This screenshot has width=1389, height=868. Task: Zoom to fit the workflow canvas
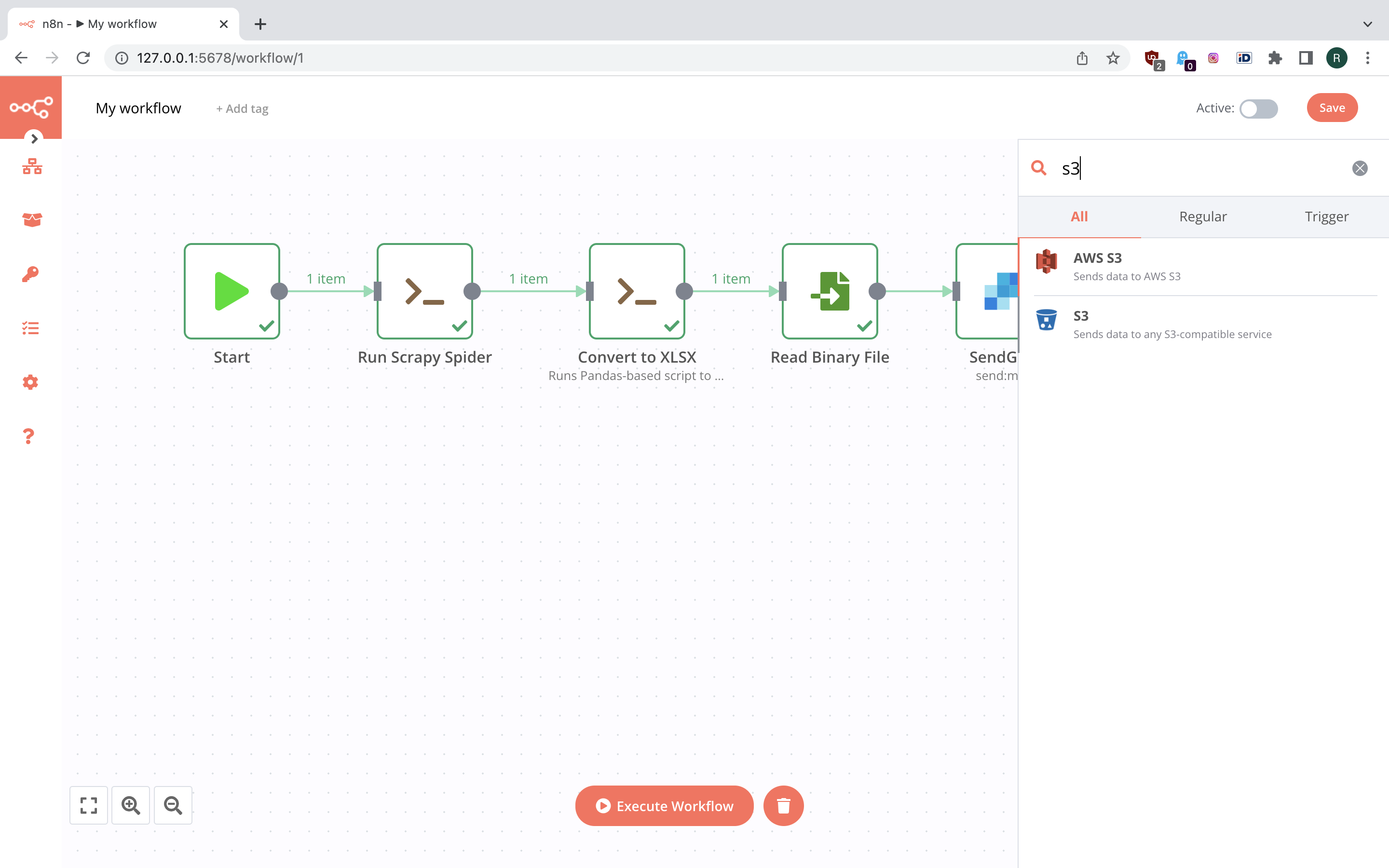point(89,805)
